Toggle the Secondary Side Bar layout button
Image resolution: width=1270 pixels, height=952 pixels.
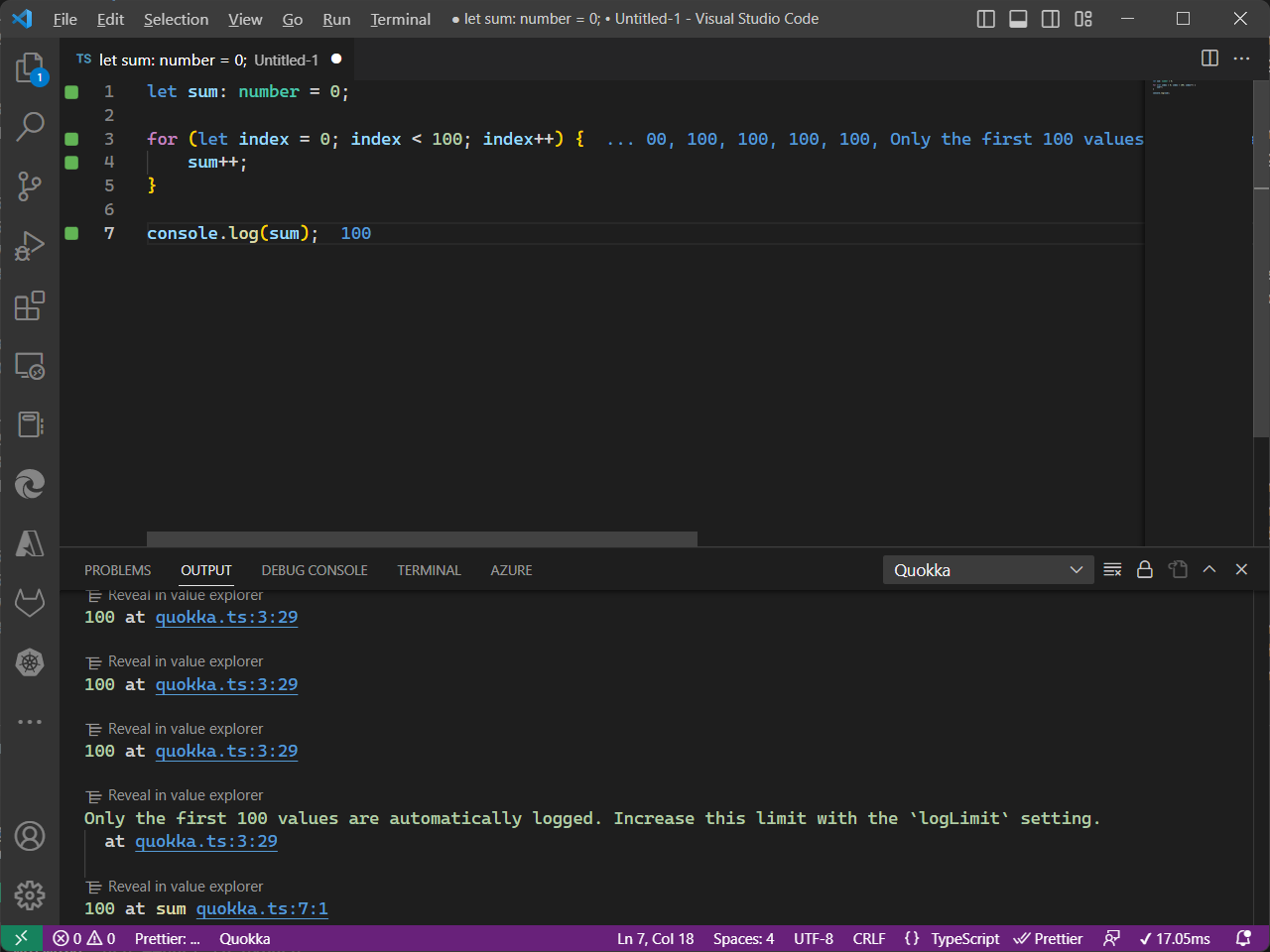pyautogui.click(x=1051, y=19)
